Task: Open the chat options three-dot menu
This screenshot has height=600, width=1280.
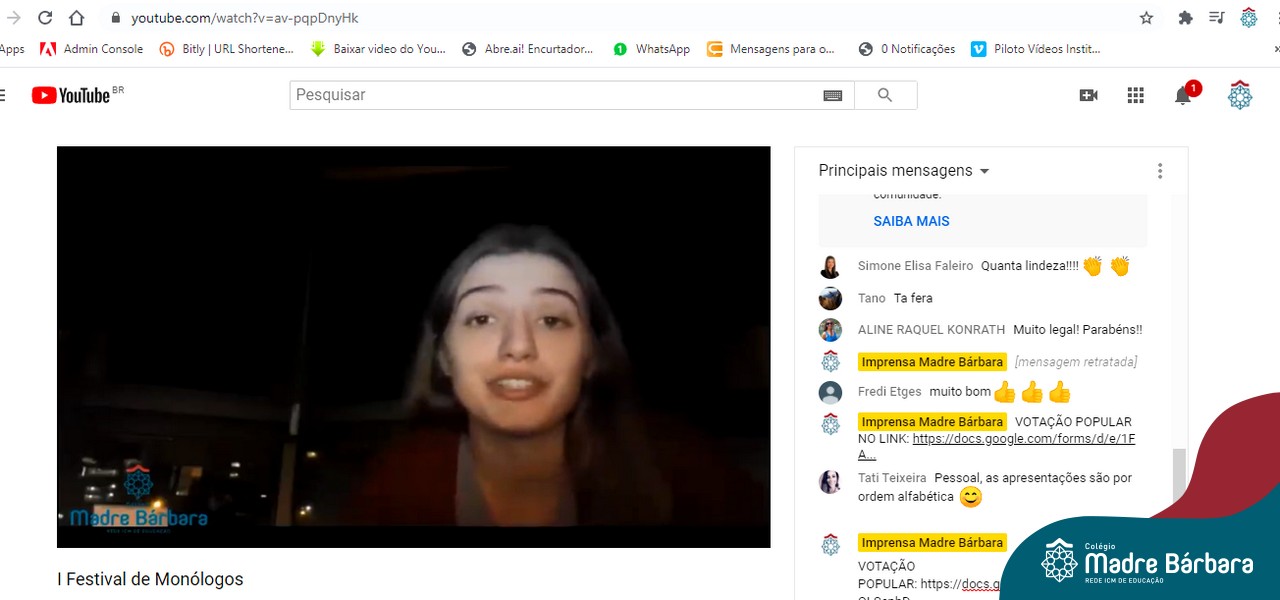Action: 1160,171
